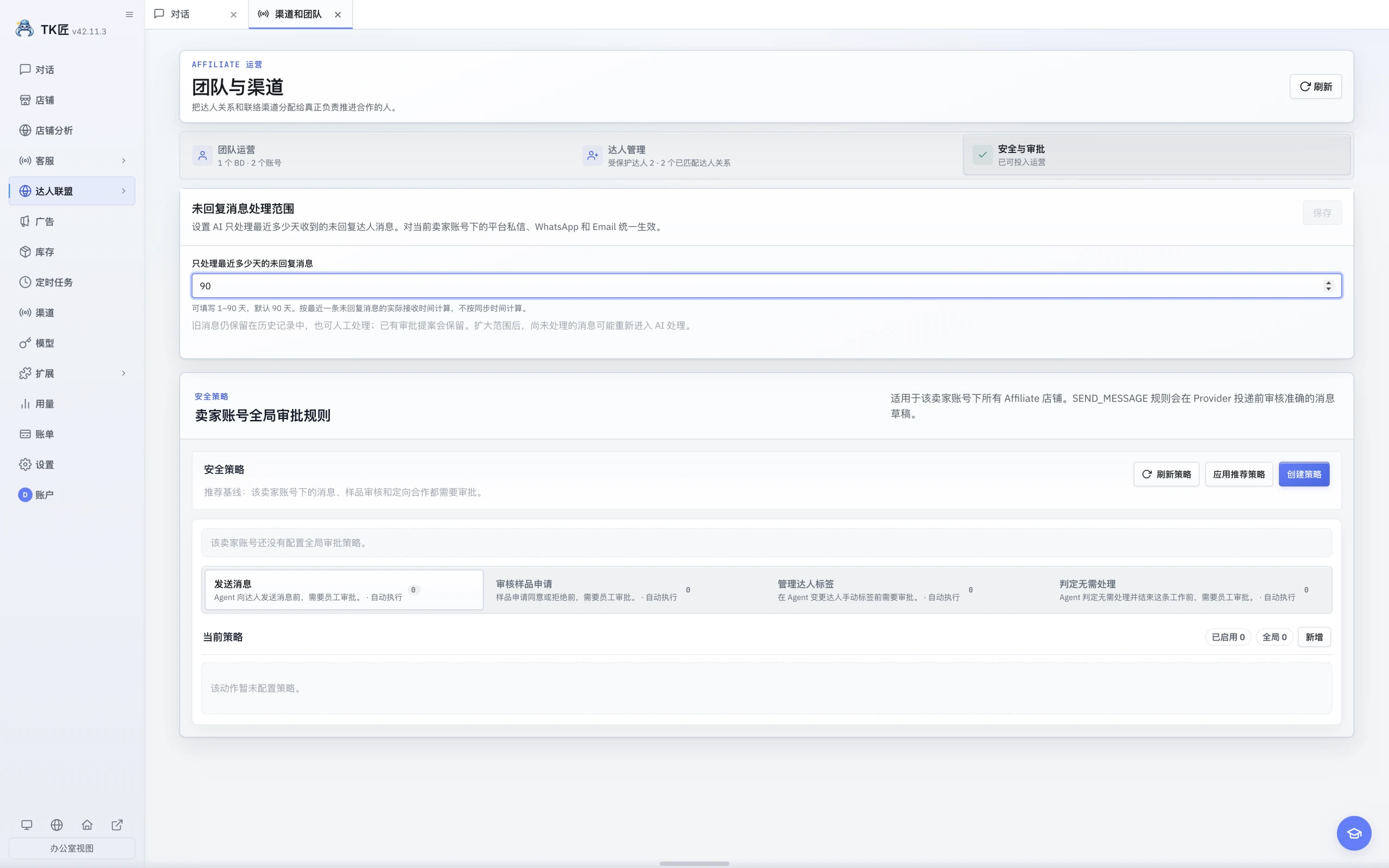Click the 渠道 broadcast icon in sidebar

tap(26, 313)
